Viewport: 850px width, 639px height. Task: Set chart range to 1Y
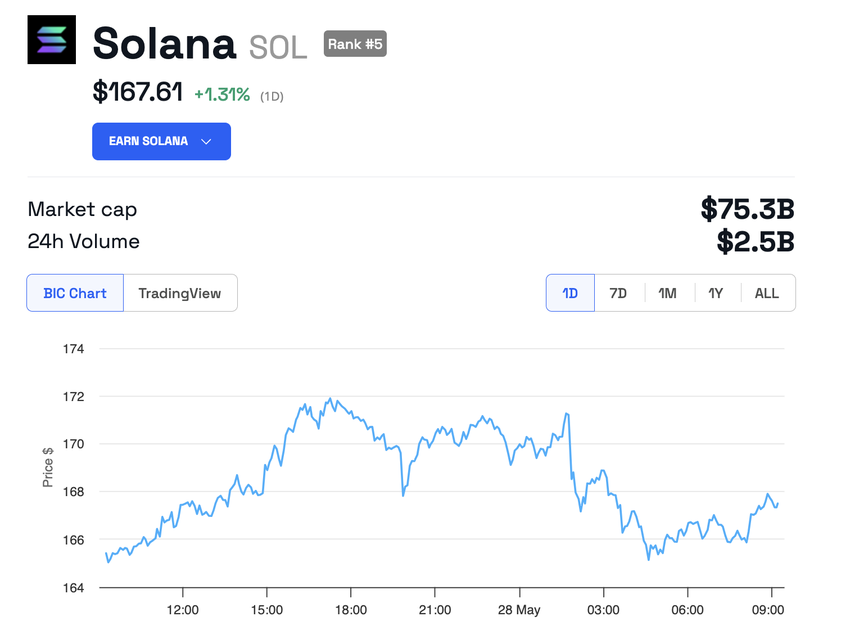click(716, 293)
